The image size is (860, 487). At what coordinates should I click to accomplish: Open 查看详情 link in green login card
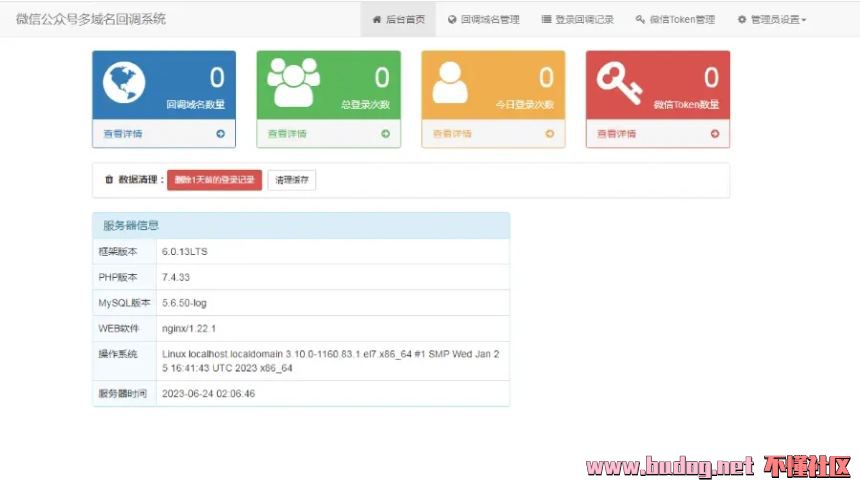[287, 133]
